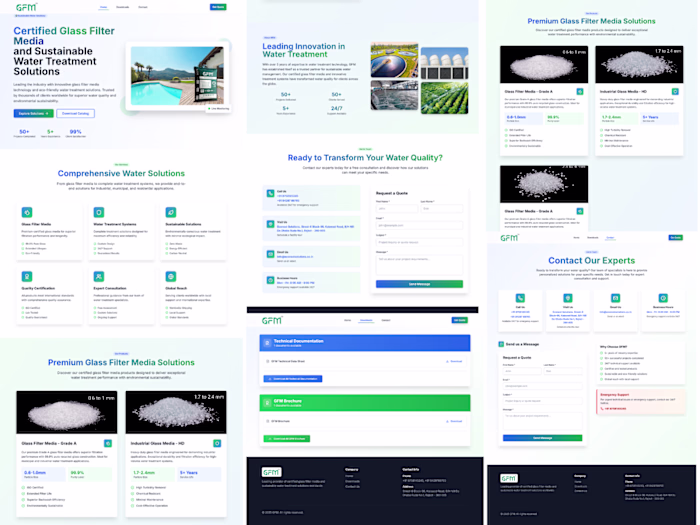Click the icon badge on the Glass Filter Media Grade A card, bottom-left page
This screenshot has width=700, height=525.
click(108, 443)
